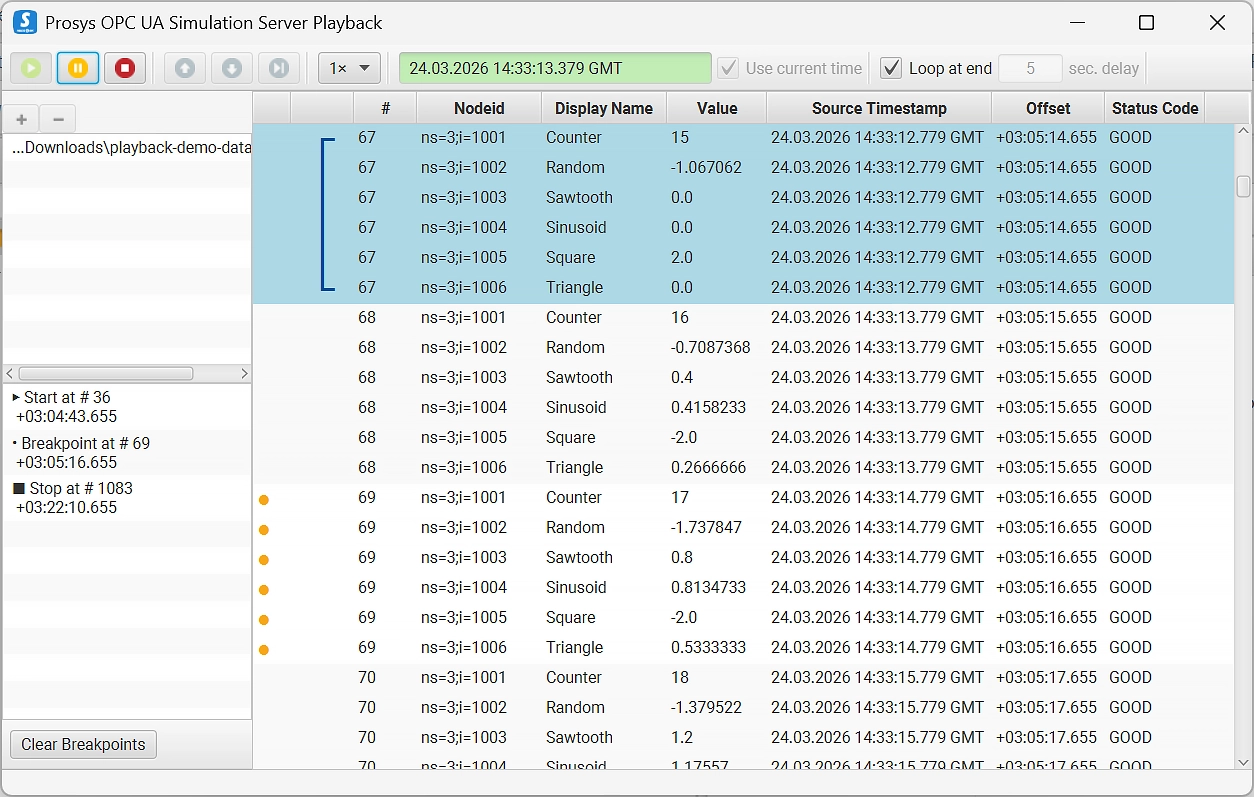Sort by the Source Timestamp column header
The height and width of the screenshot is (797, 1254).
pos(878,108)
